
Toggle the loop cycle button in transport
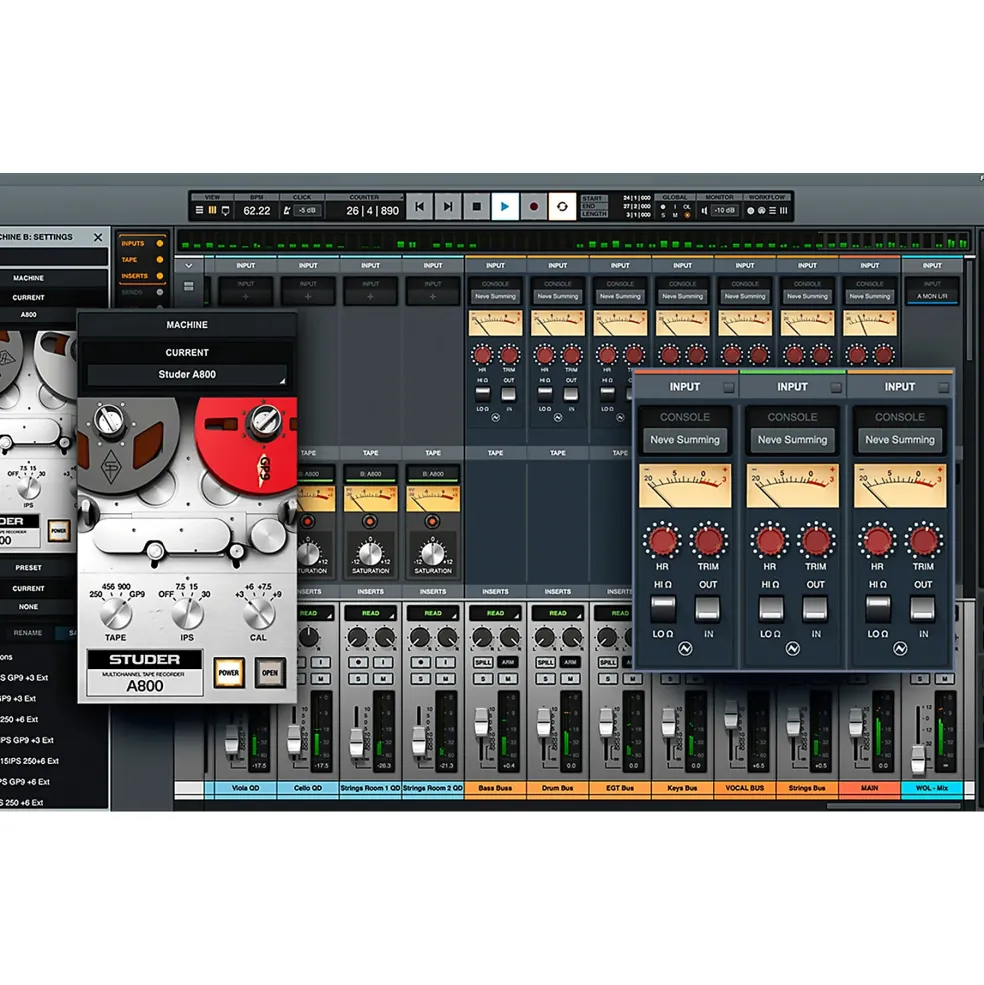(x=562, y=207)
